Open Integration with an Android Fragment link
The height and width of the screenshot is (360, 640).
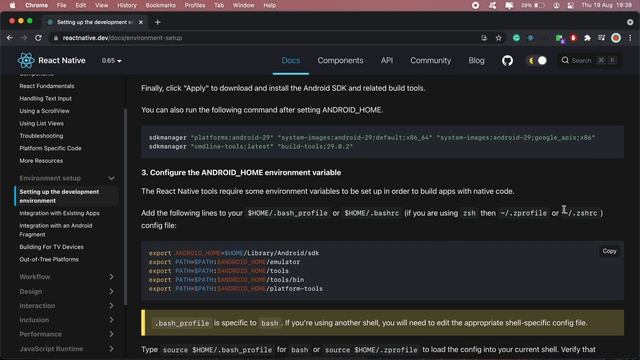(x=56, y=230)
